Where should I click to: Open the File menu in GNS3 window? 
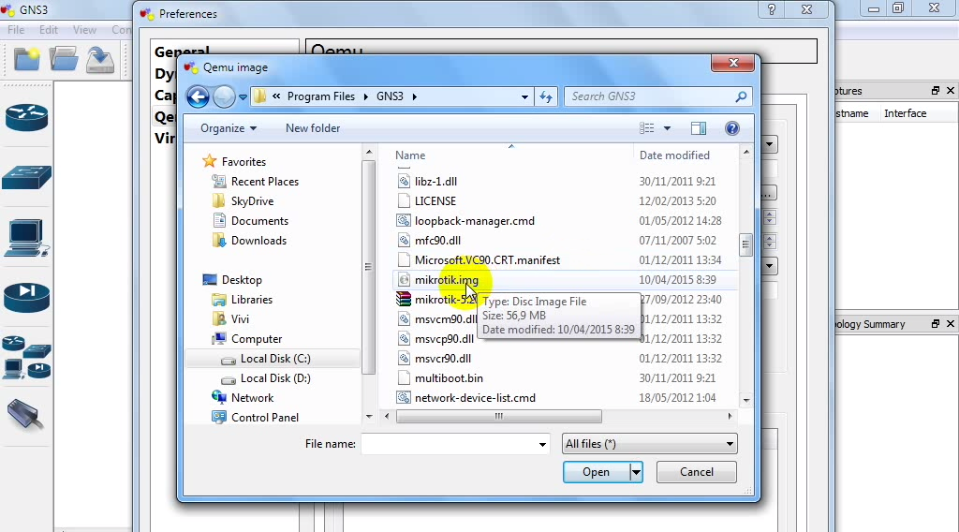click(x=16, y=29)
